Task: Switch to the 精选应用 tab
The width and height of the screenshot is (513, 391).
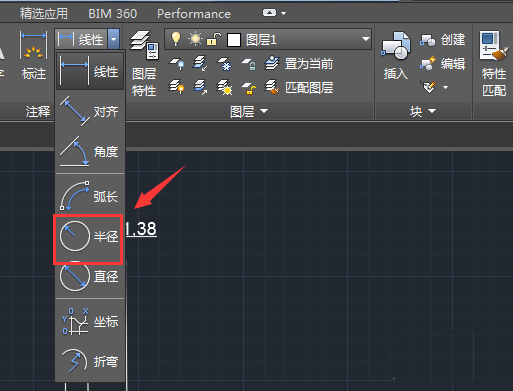Action: point(44,14)
